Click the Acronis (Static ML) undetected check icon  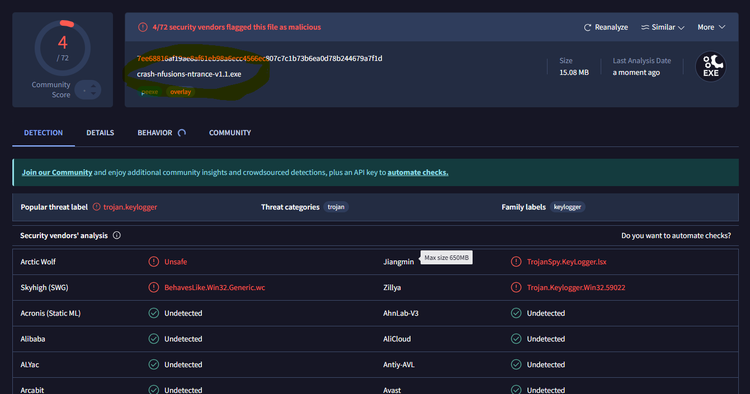point(154,313)
